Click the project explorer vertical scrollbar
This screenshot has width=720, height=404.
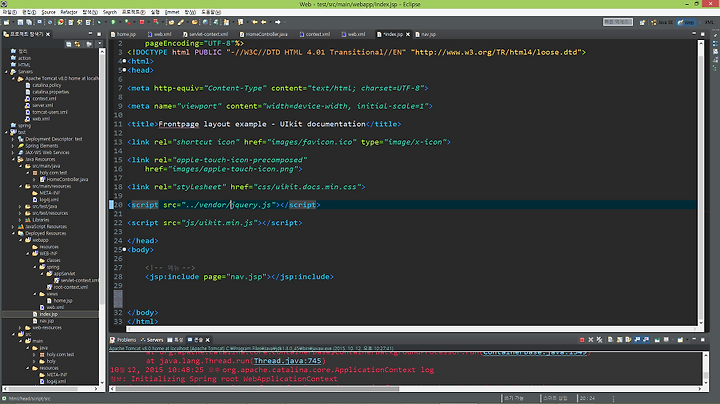(x=102, y=218)
